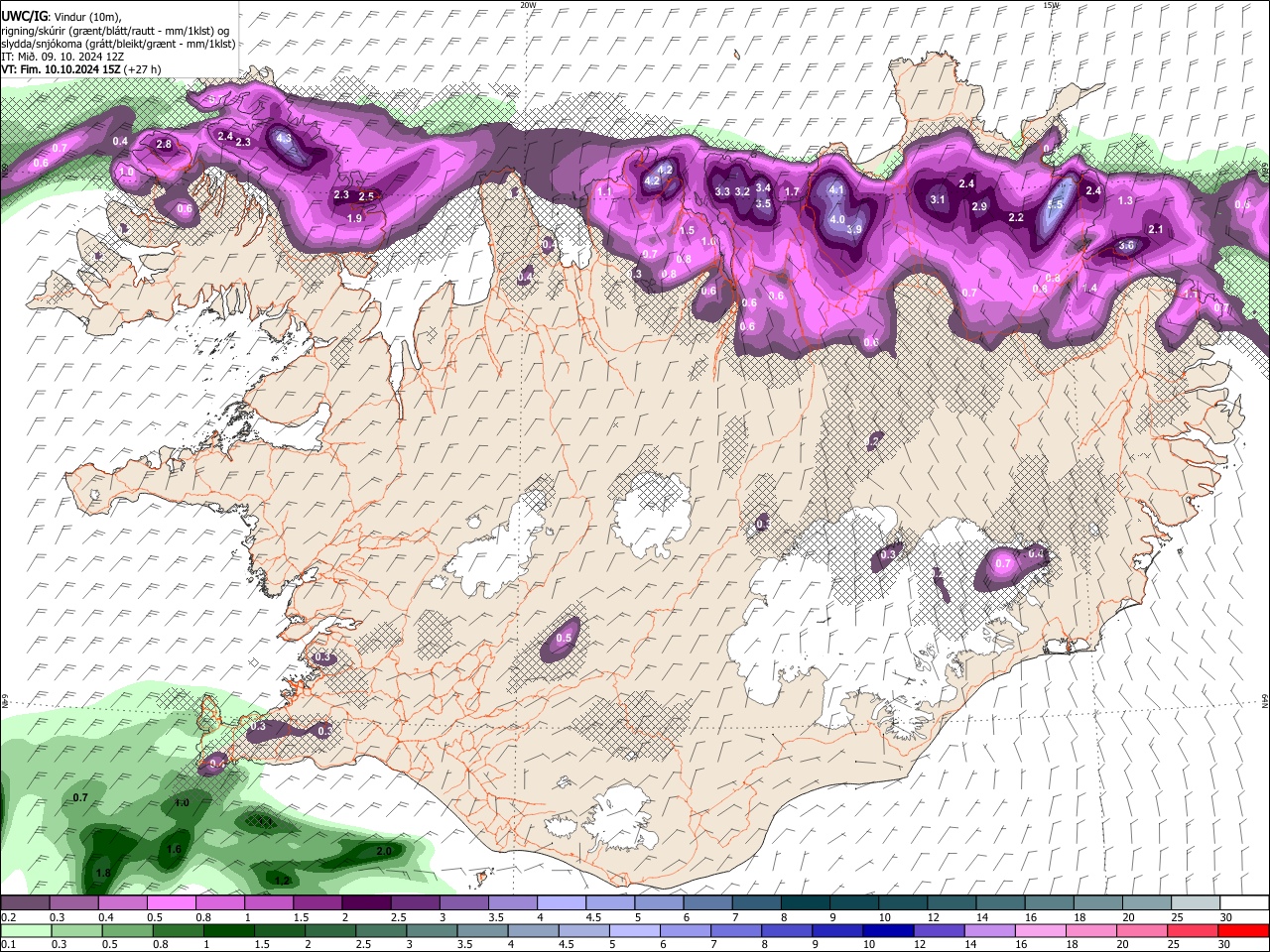Click the '4.0' snowfall value on the map
This screenshot has width=1270, height=952.
tap(837, 219)
